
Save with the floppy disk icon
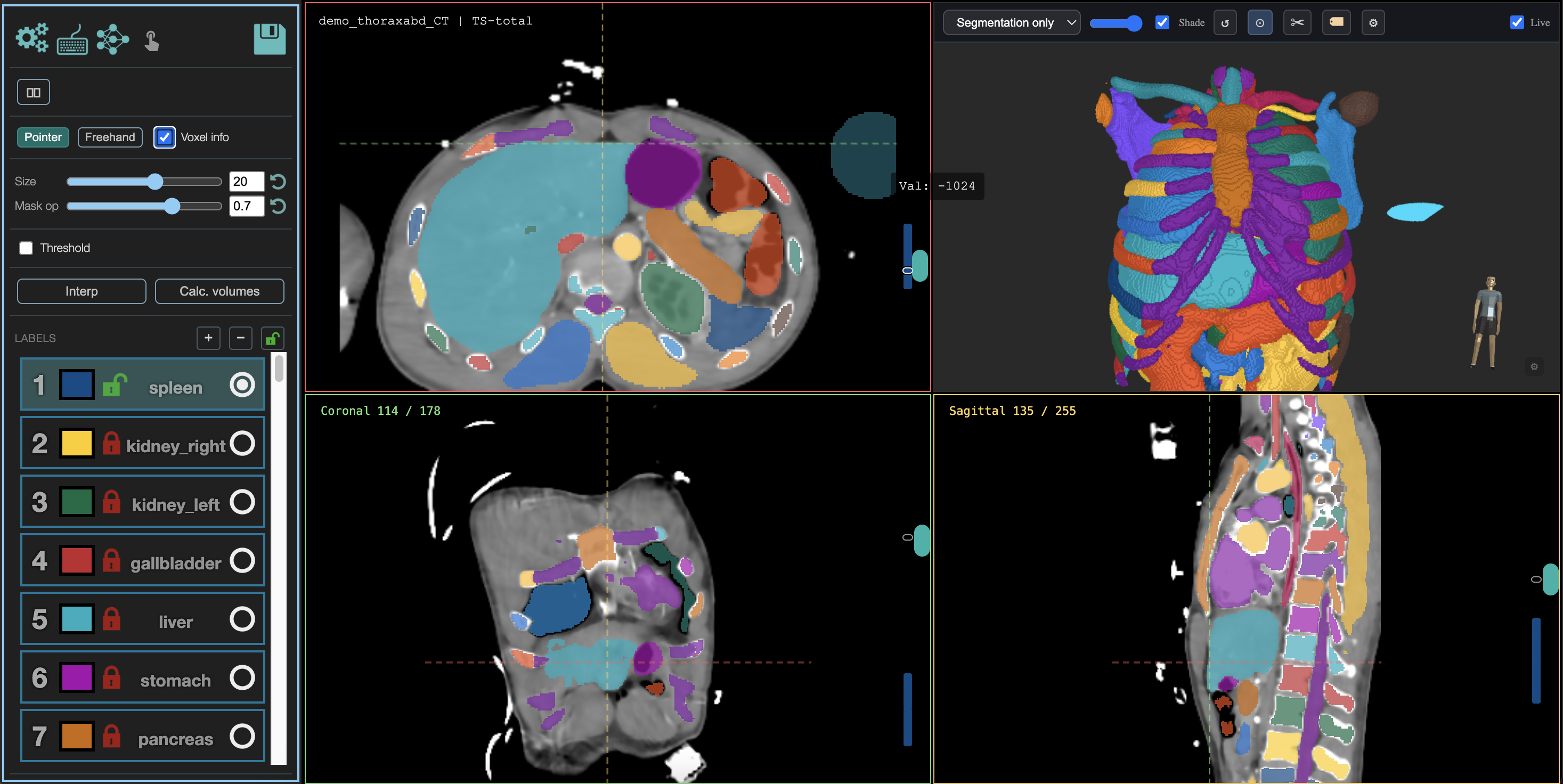270,39
